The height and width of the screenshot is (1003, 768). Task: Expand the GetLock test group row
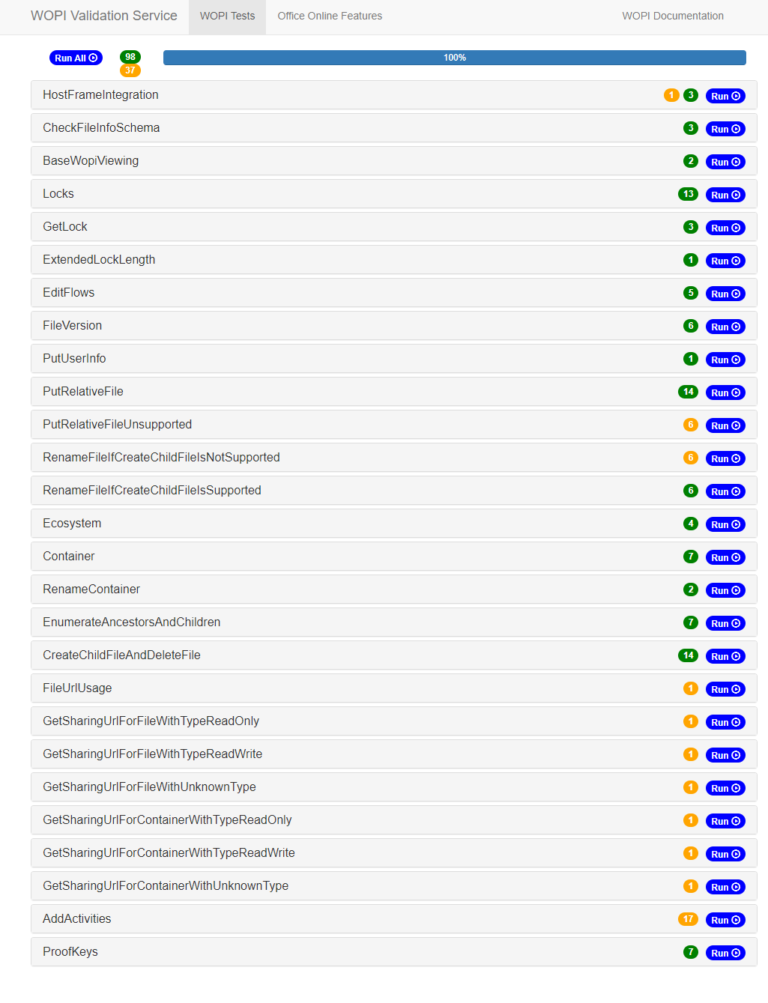coord(300,227)
